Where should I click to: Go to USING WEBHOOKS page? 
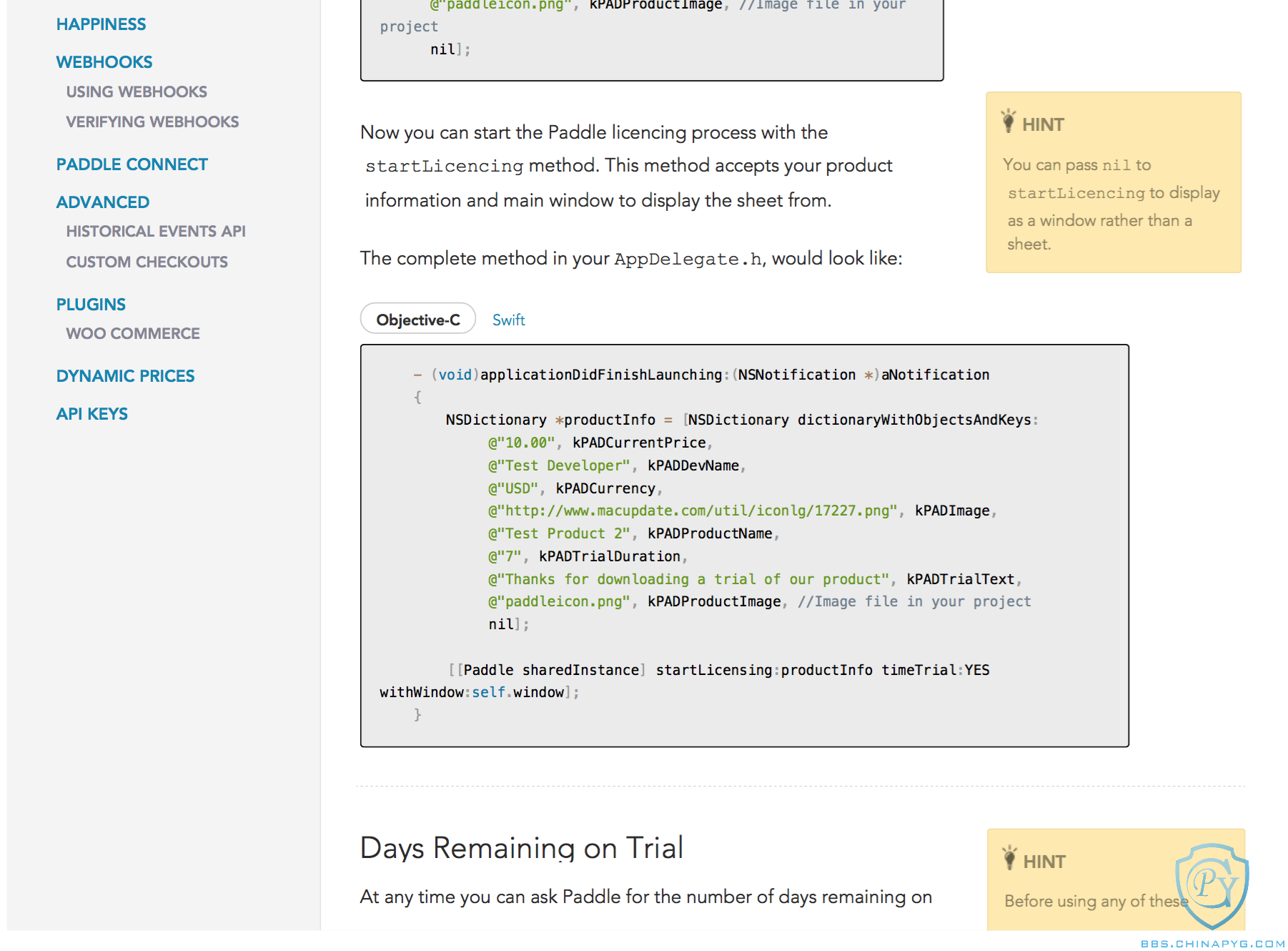pyautogui.click(x=137, y=92)
